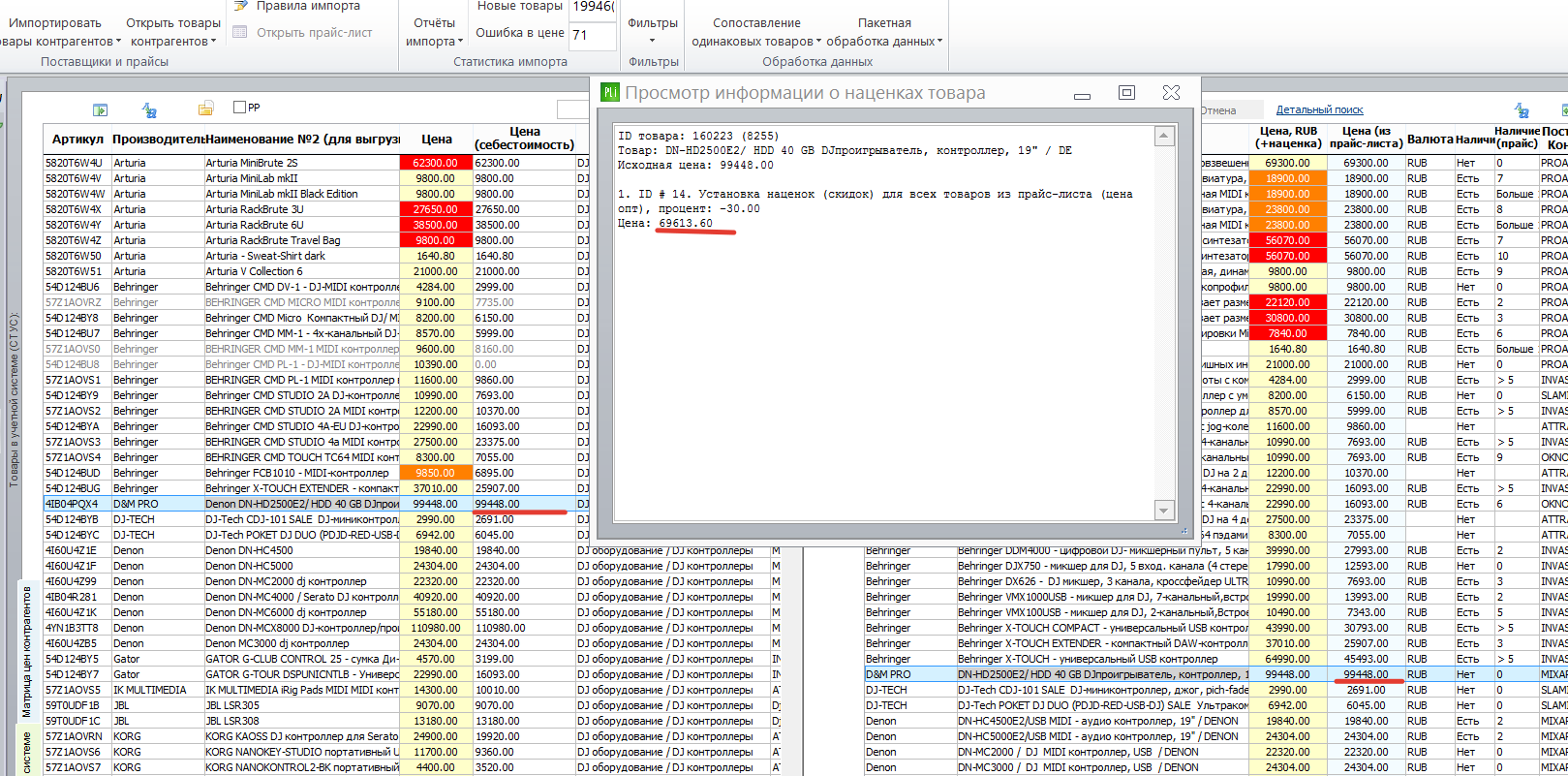Select Arturia V Collection 6 row

click(x=301, y=271)
